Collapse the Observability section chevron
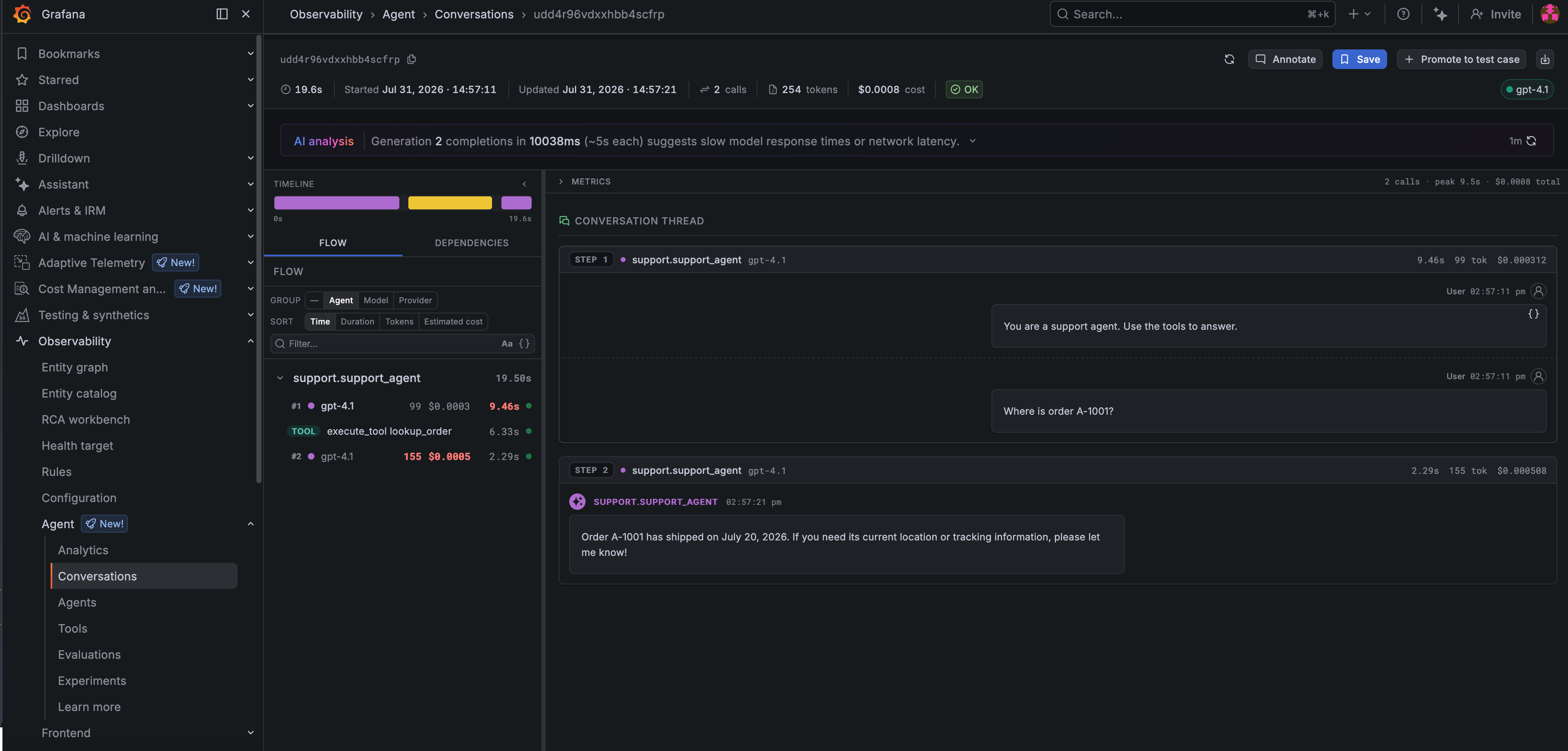 pyautogui.click(x=250, y=341)
